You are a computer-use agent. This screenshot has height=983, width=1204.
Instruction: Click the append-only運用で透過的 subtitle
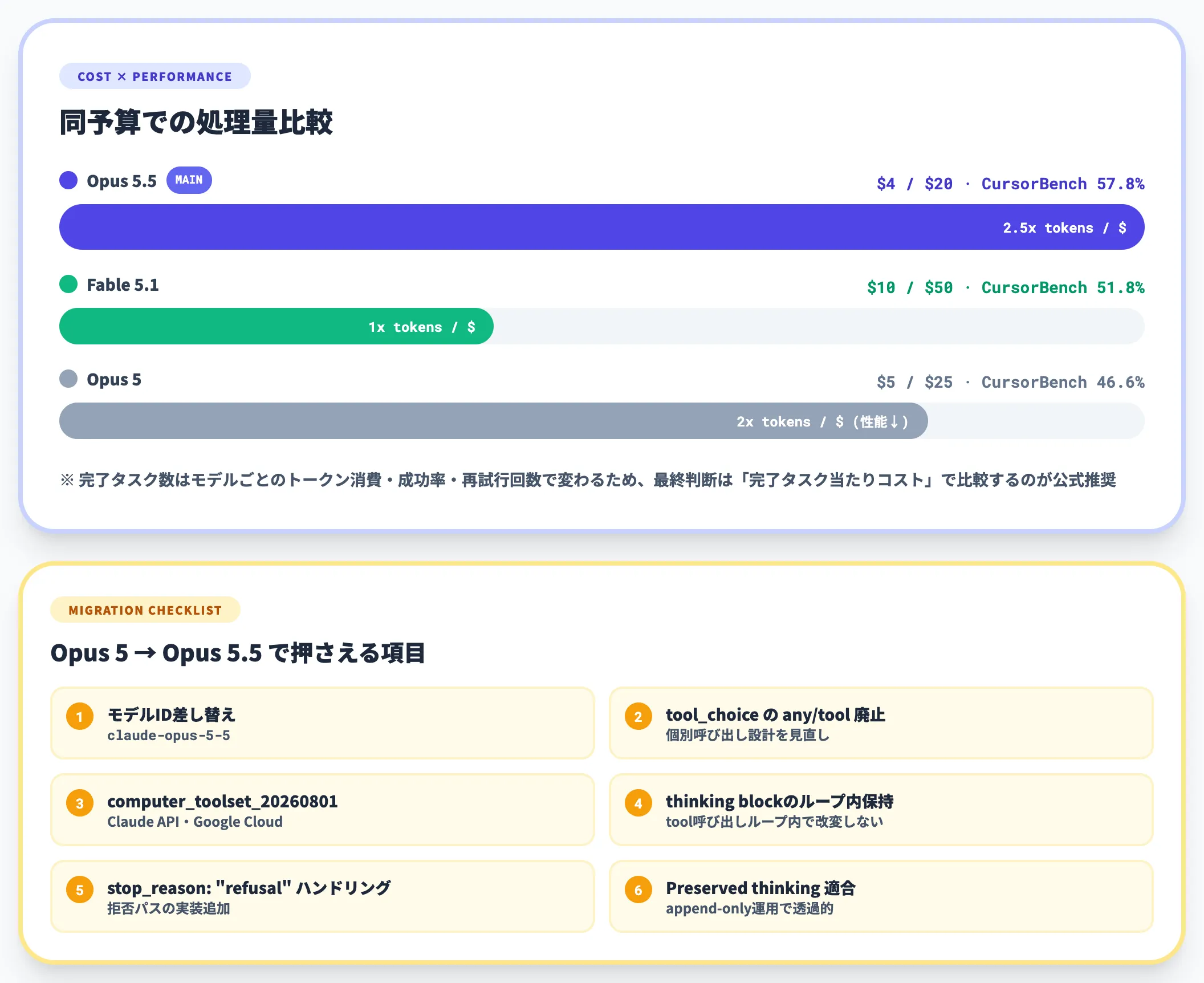point(750,908)
